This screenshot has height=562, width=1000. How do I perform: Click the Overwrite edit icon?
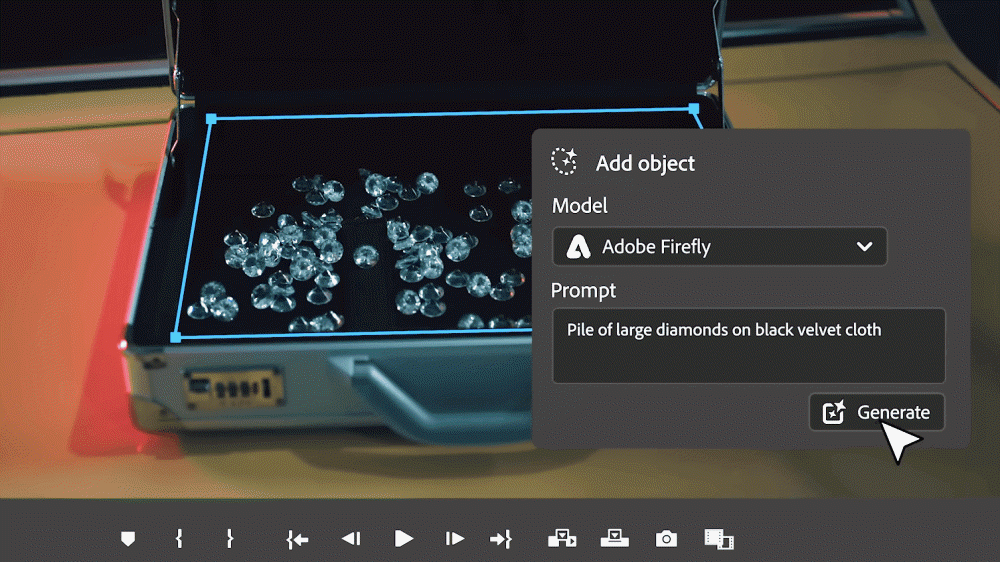(x=614, y=539)
